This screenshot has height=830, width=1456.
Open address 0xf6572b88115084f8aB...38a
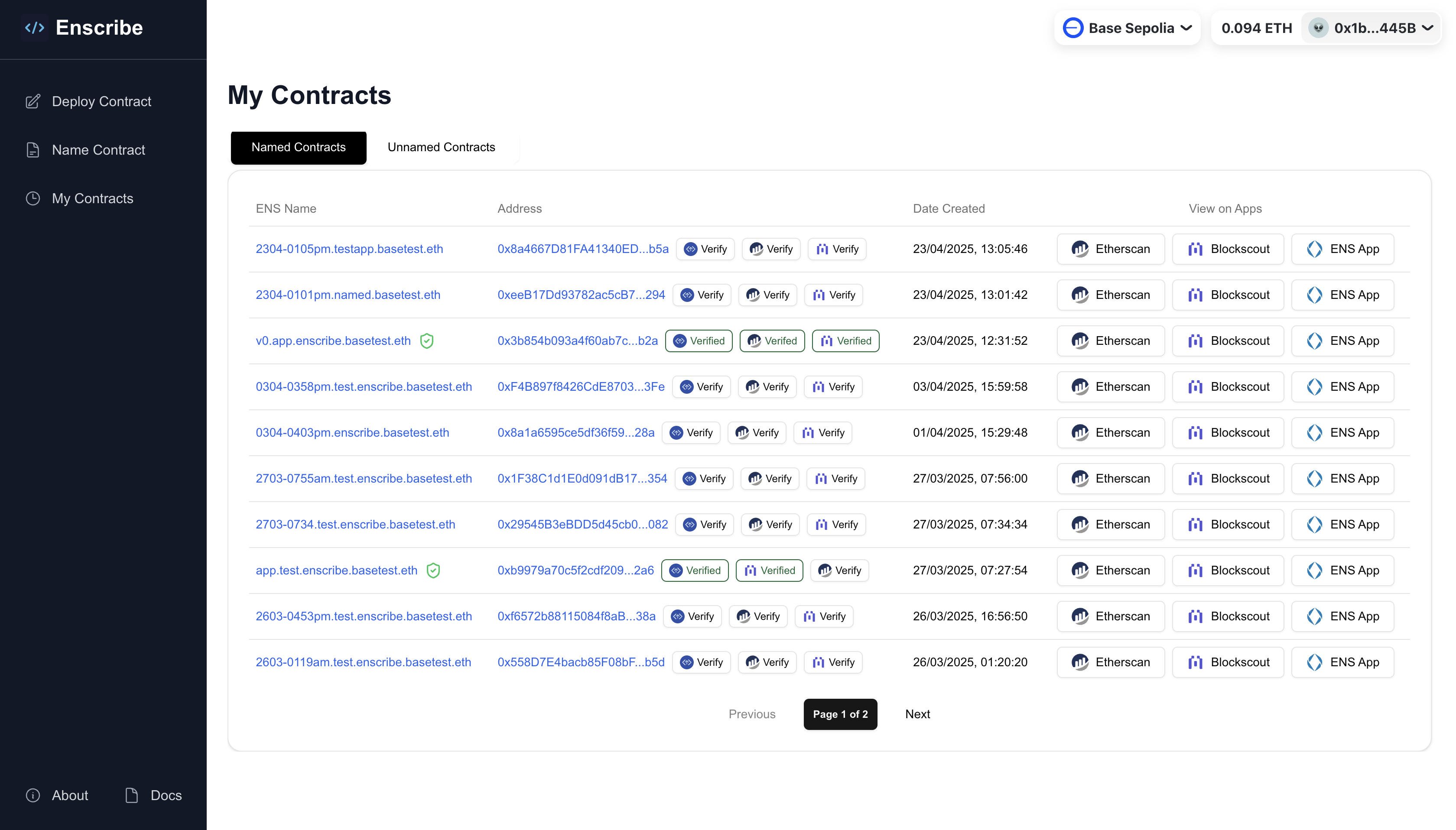576,616
